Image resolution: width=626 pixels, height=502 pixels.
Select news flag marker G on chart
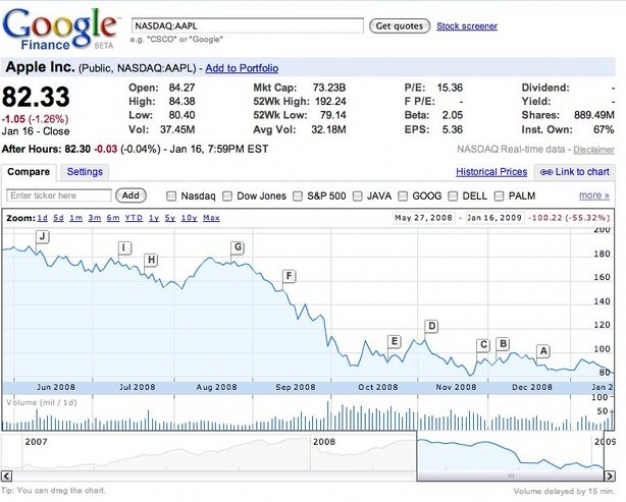point(237,247)
